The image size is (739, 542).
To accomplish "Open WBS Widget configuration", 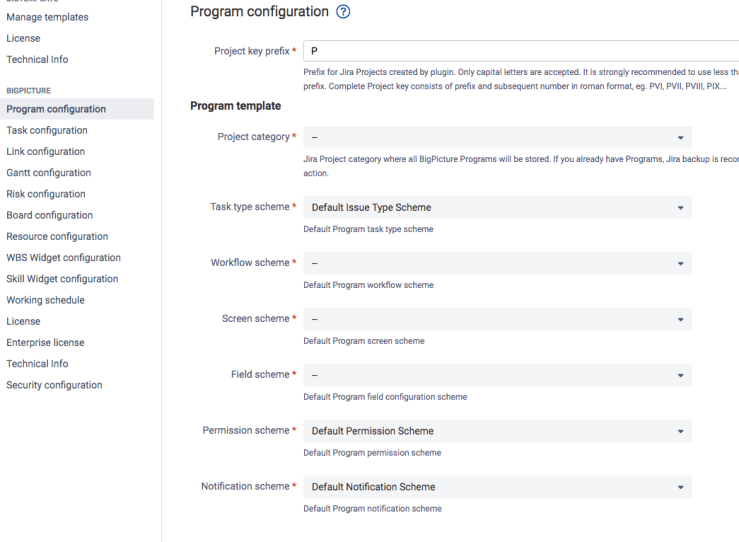I will pos(63,258).
